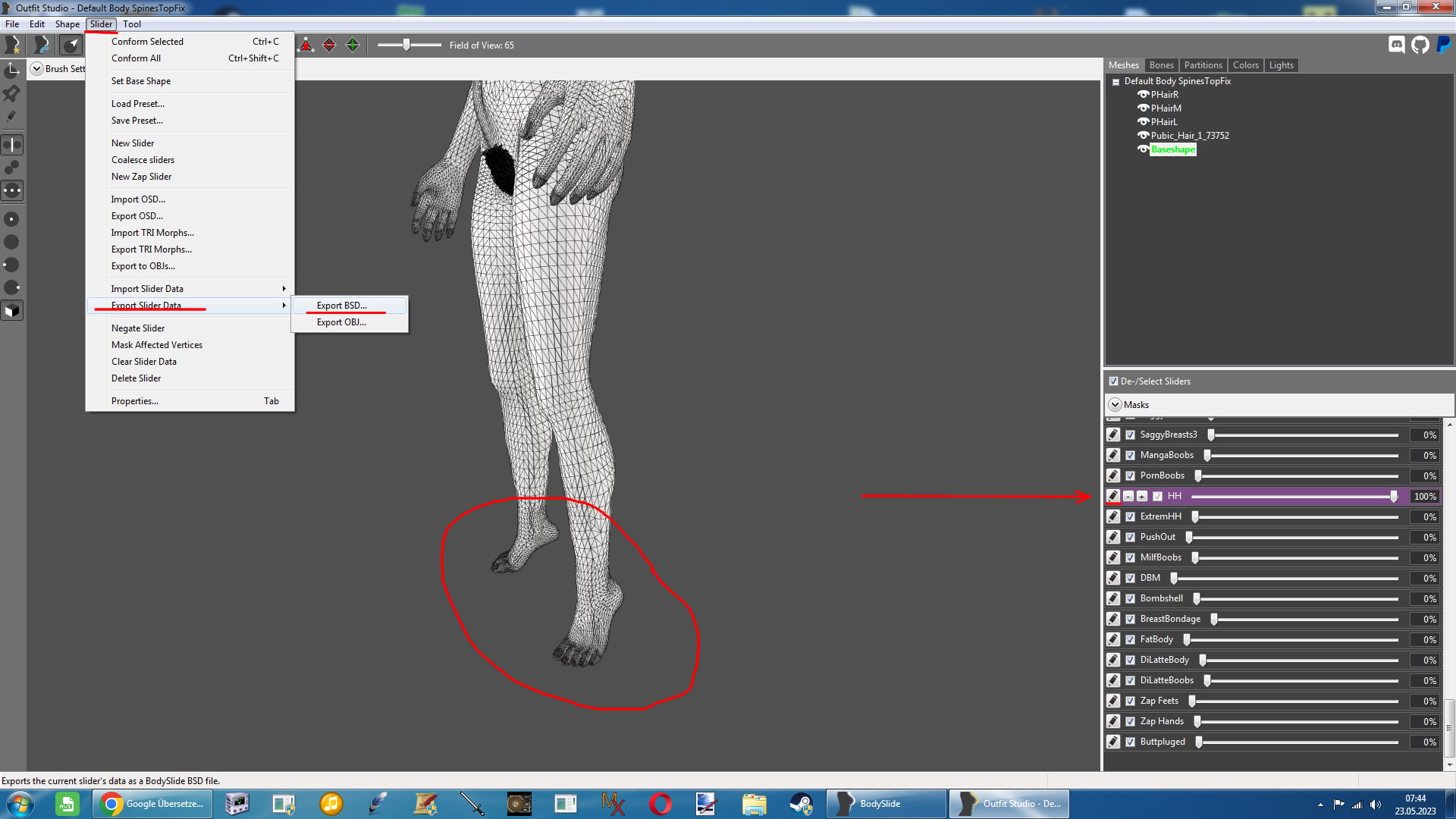Click the red rotate transform icon
The image size is (1456, 819).
point(329,45)
